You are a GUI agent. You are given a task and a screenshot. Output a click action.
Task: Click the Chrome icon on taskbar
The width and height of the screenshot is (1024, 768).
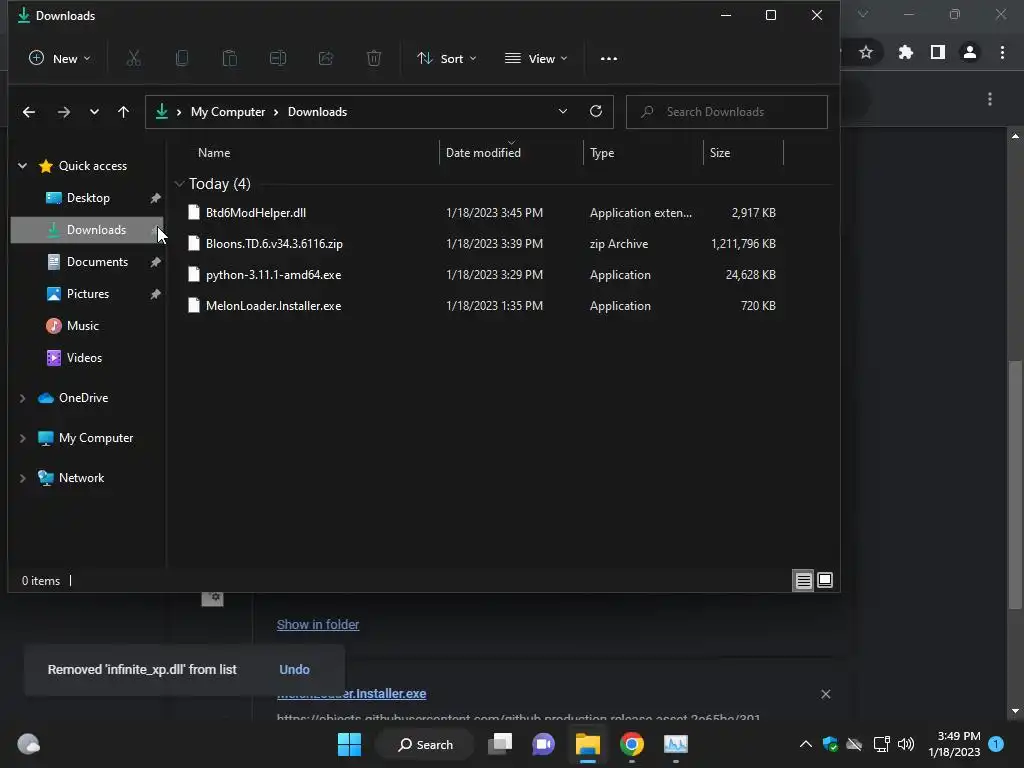[632, 744]
